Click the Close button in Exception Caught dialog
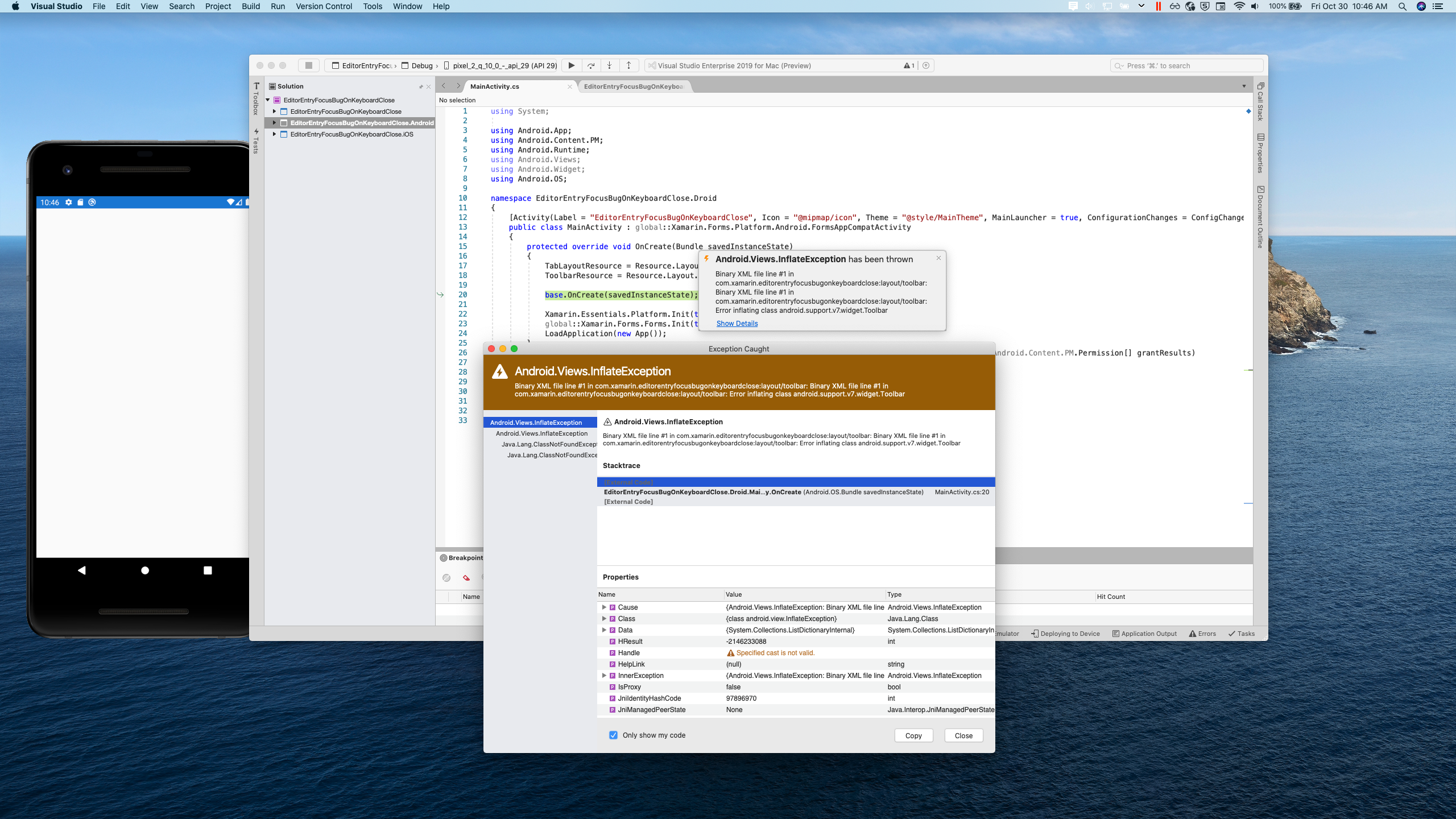1456x819 pixels. [963, 735]
